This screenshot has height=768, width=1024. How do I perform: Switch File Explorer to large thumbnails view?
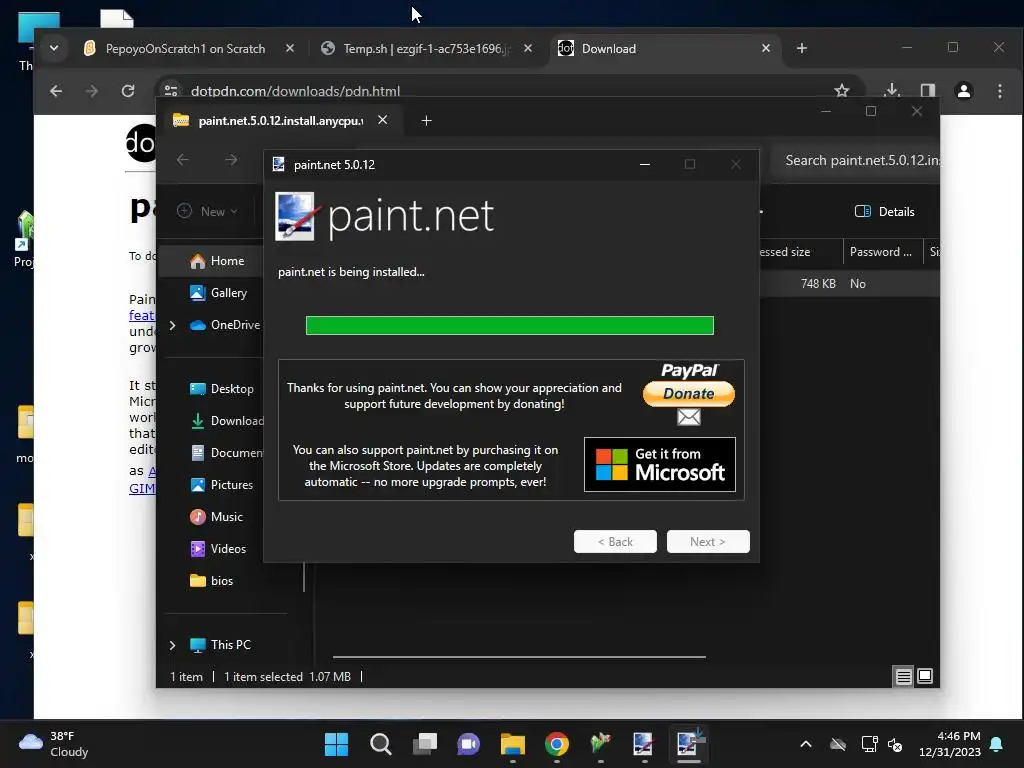(925, 676)
